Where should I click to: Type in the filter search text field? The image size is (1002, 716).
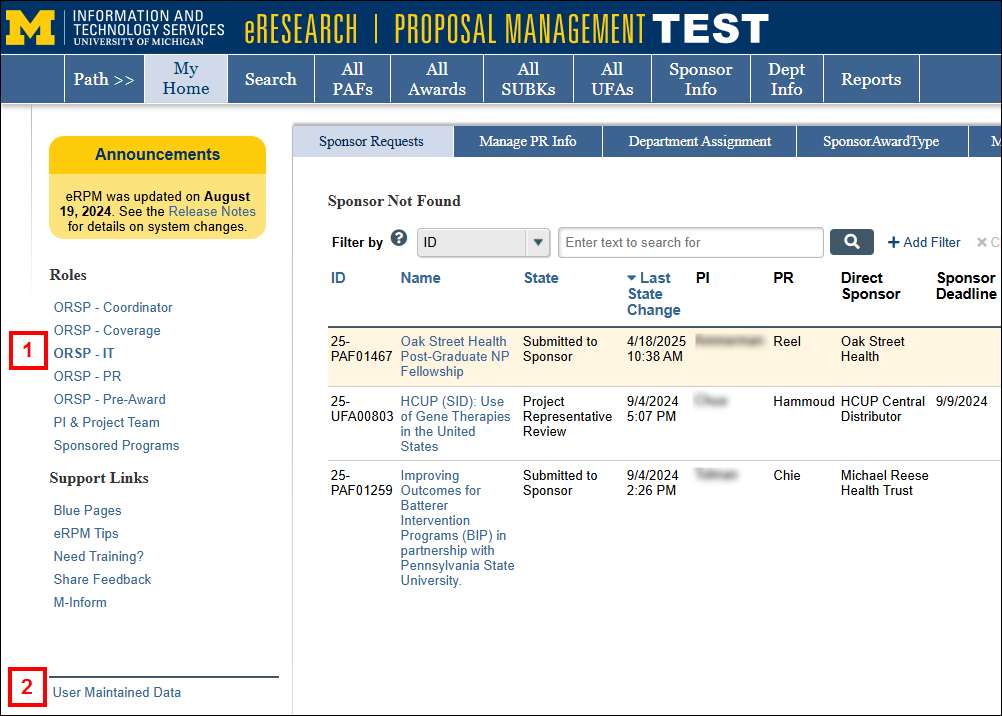pos(690,242)
